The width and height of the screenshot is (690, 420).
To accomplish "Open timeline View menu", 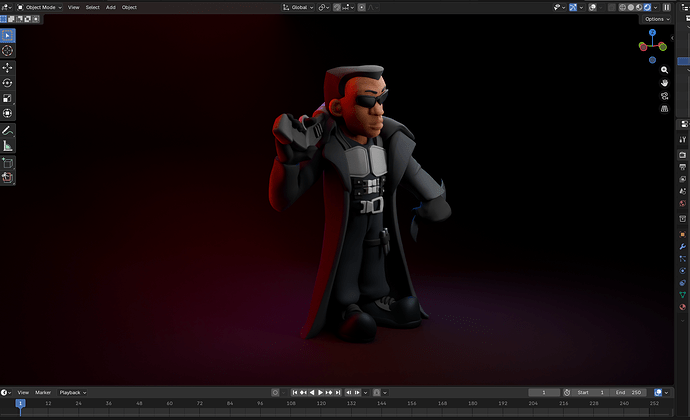I will [x=23, y=392].
